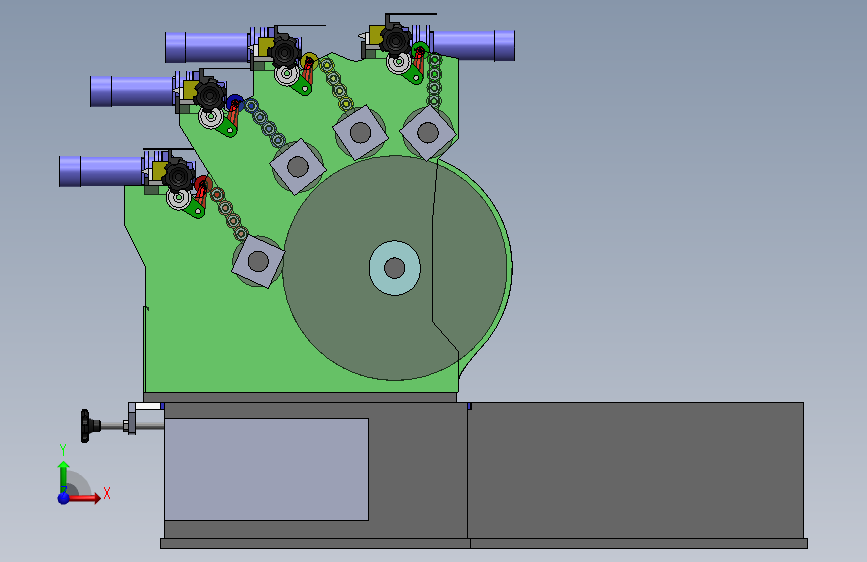
Task: Select the small blue disc on the lever
Action: point(235,103)
